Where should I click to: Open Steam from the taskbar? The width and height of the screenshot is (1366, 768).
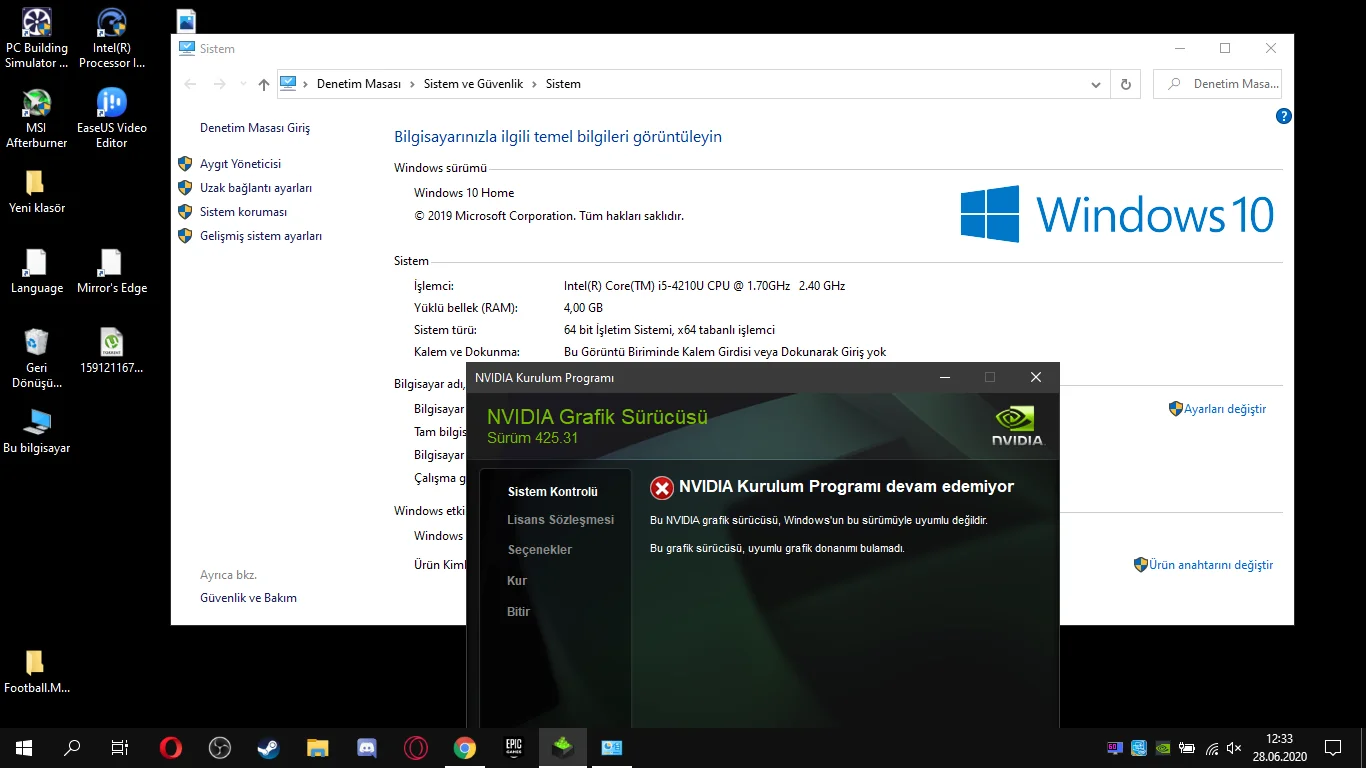[269, 747]
